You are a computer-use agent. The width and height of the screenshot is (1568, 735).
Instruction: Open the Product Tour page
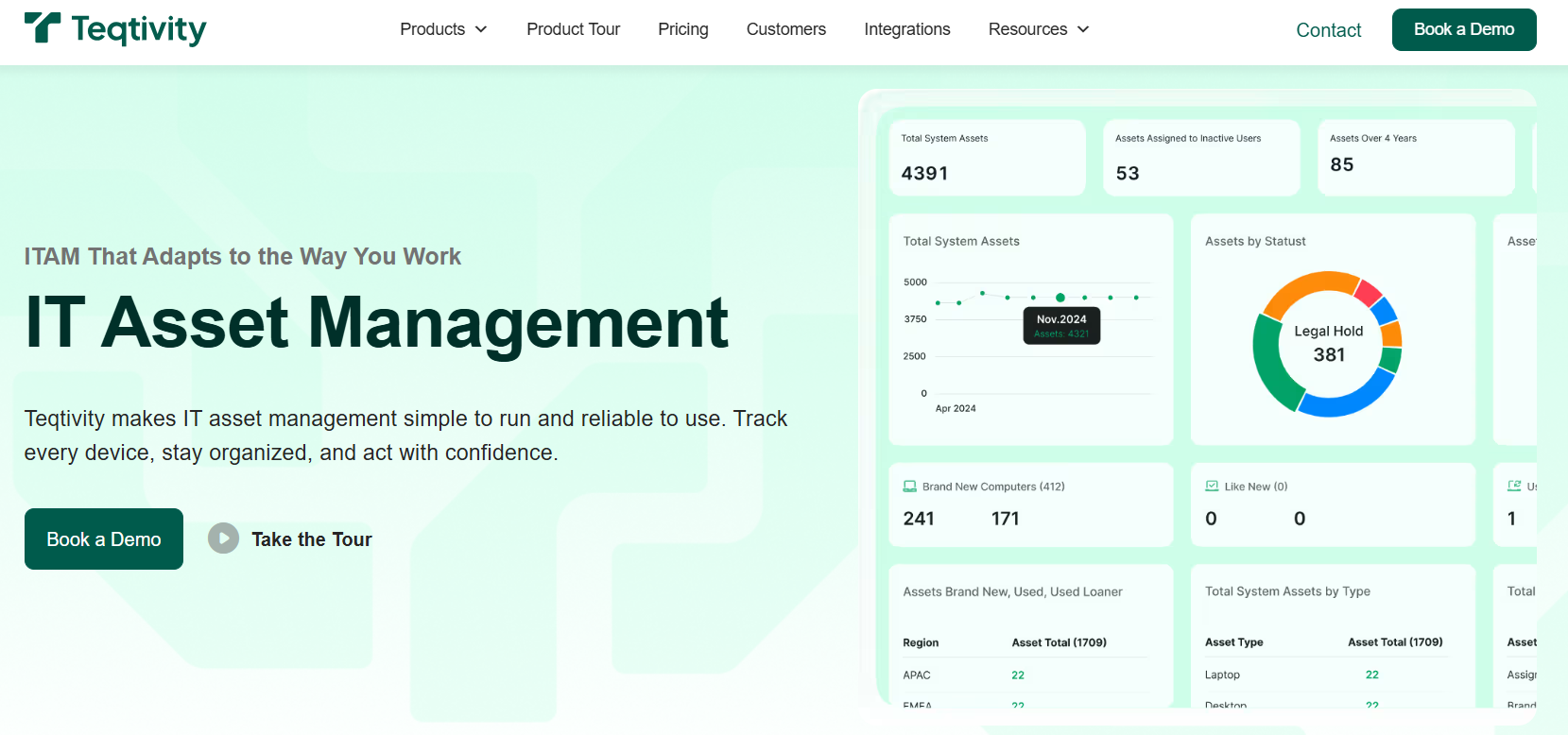(x=573, y=29)
